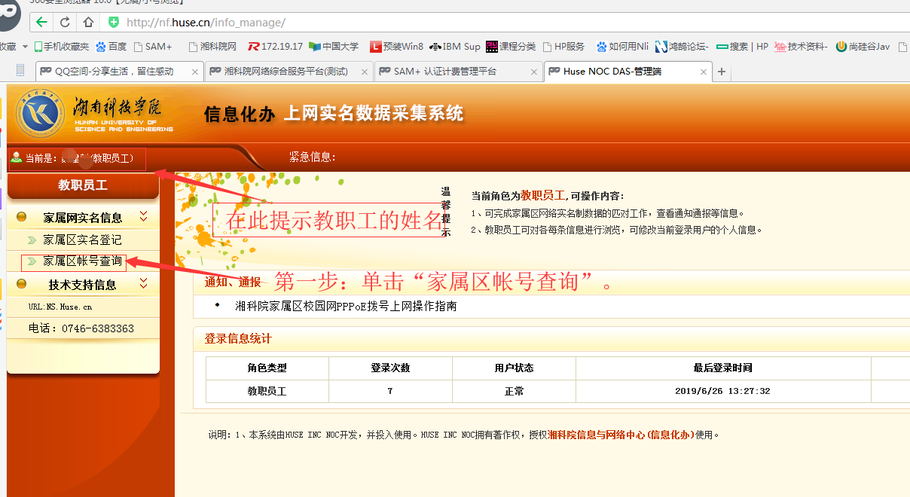Open 家属区帐号查询 in sidebar
The image size is (910, 497).
(x=82, y=261)
